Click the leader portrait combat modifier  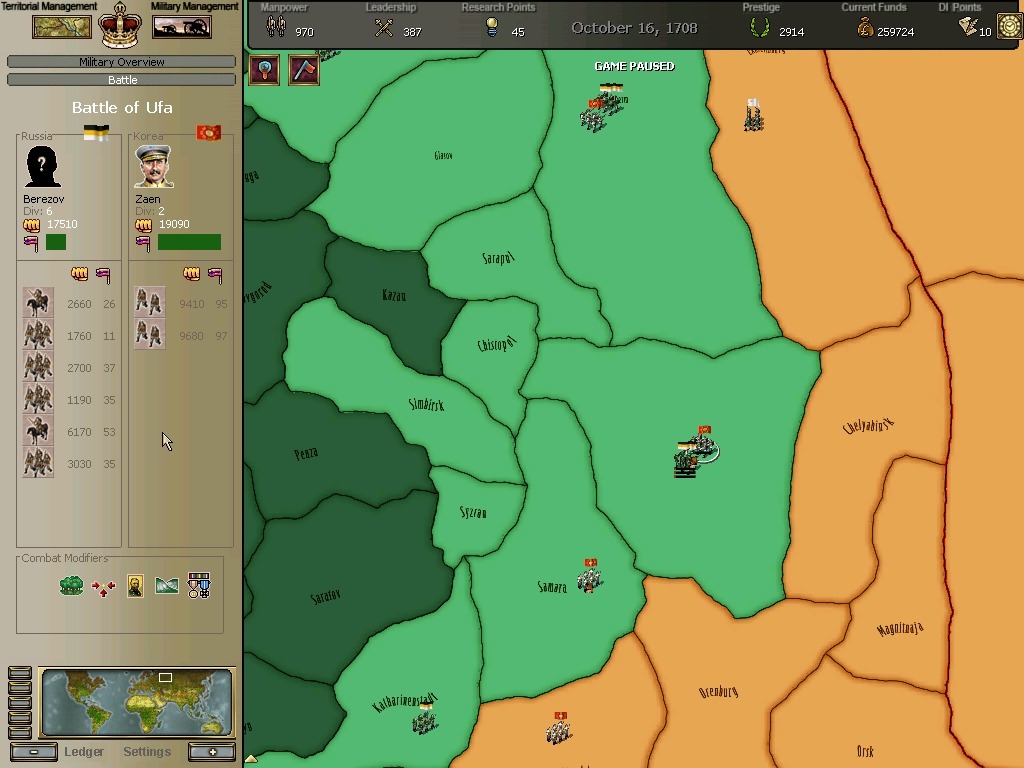(x=135, y=586)
